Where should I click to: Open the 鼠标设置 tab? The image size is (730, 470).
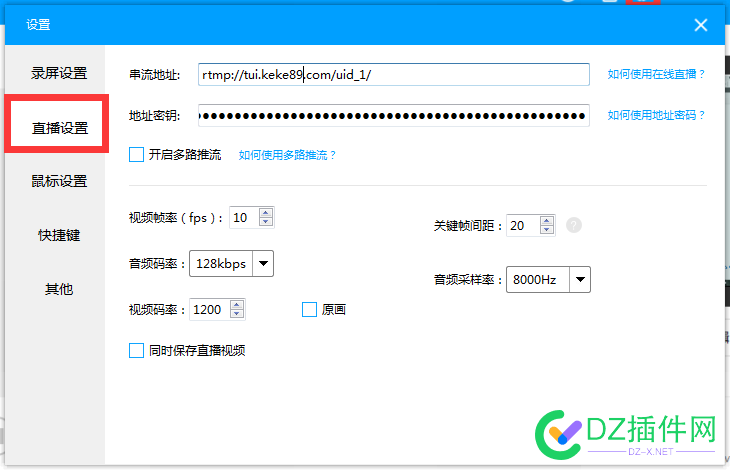point(59,181)
